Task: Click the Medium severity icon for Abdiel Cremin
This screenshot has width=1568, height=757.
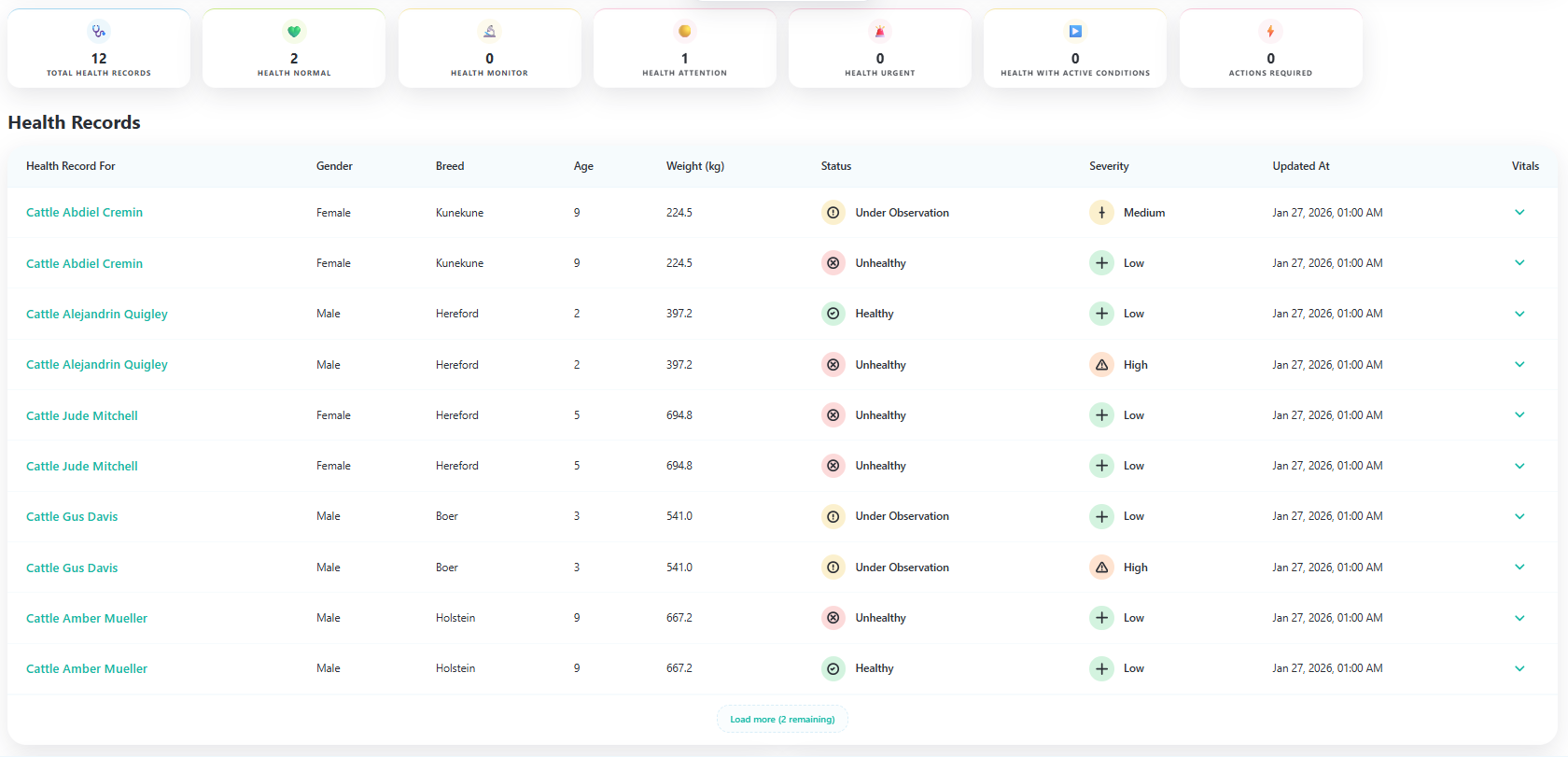Action: click(1101, 213)
